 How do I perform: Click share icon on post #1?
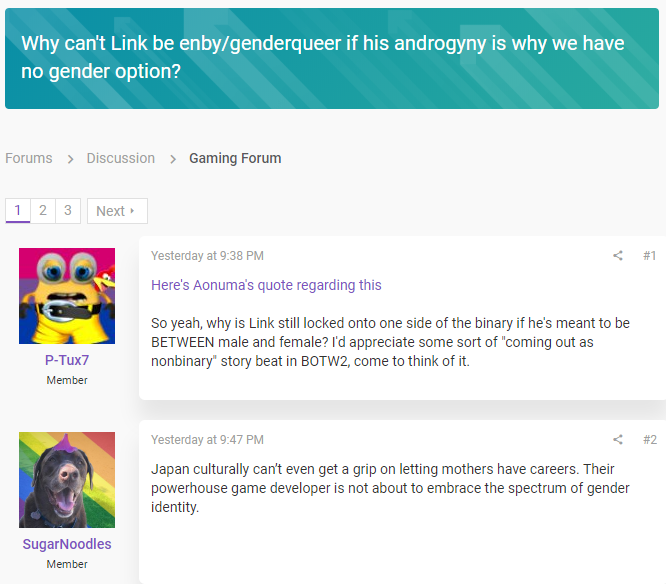click(x=618, y=256)
